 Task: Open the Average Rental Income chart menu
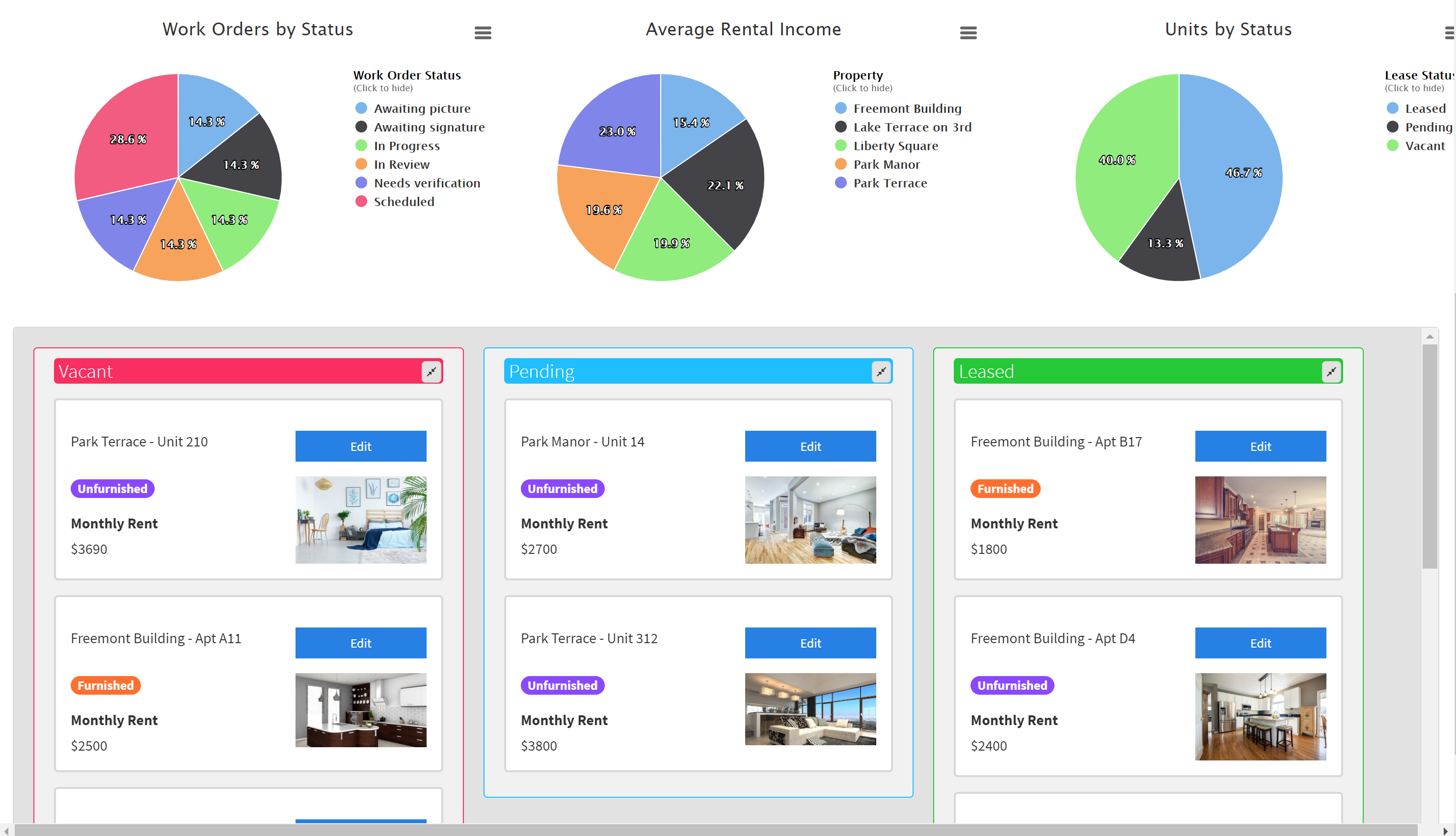tap(968, 33)
